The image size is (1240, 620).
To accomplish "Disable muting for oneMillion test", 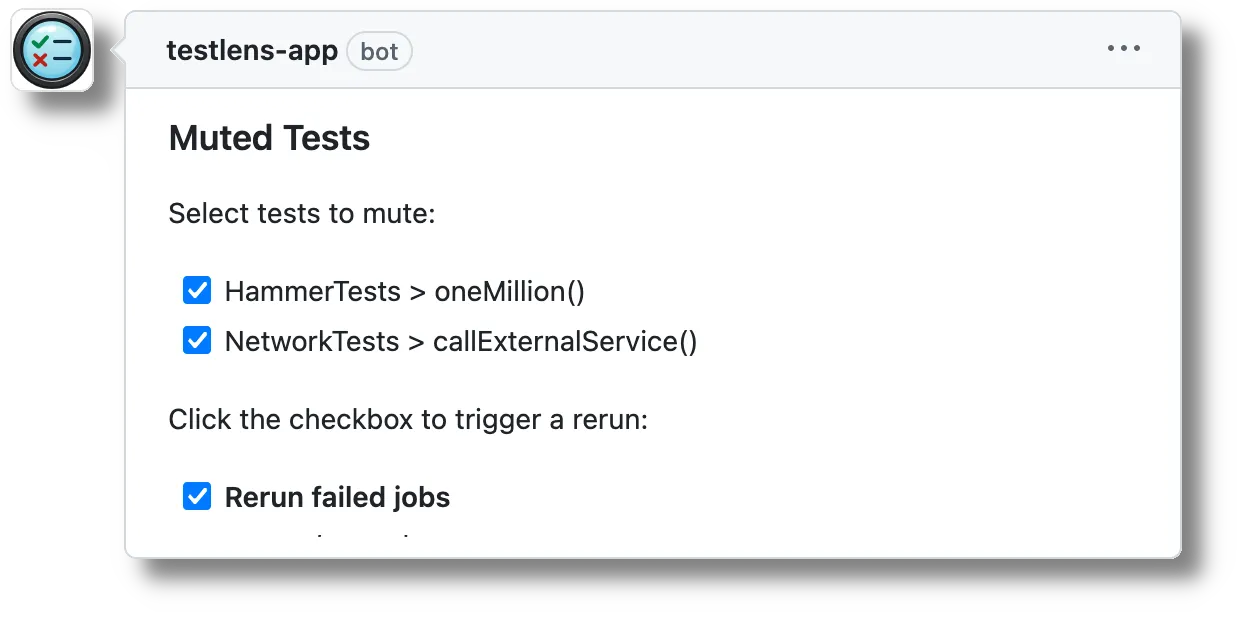I will click(x=196, y=290).
